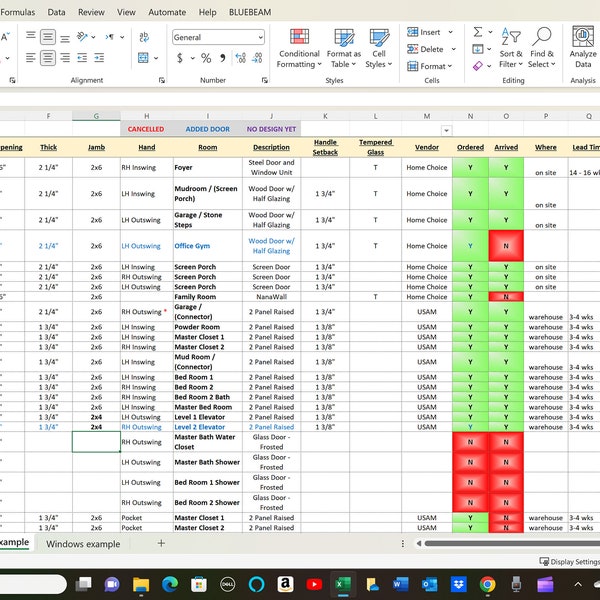Open the Format cells menu

(x=429, y=66)
